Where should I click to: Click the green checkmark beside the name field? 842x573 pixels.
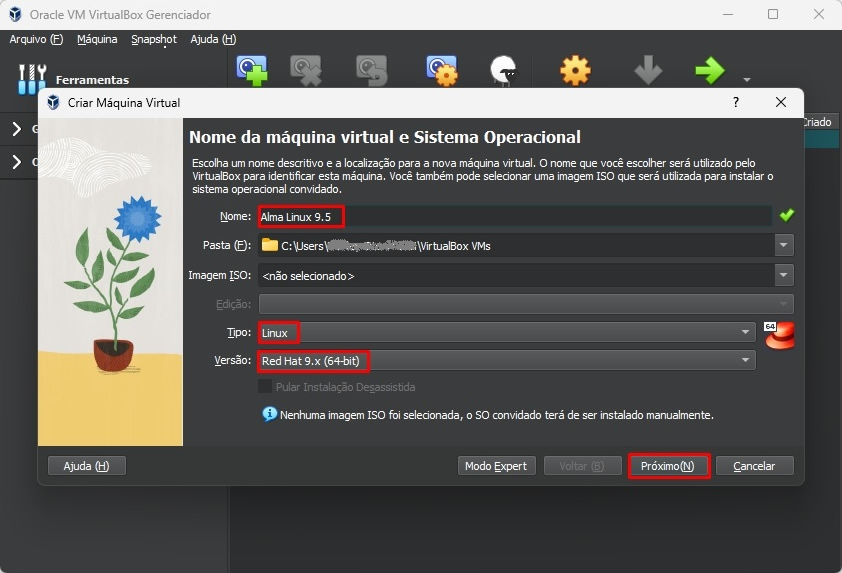pyautogui.click(x=787, y=215)
